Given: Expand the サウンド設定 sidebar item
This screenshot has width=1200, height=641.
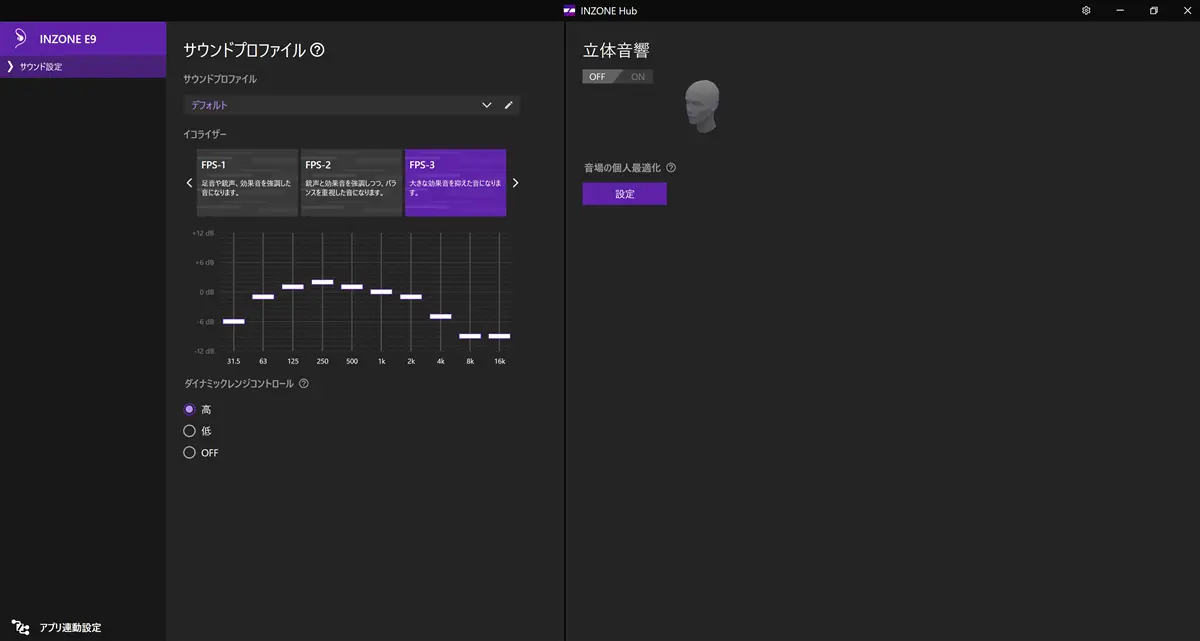Looking at the screenshot, I should click(83, 67).
